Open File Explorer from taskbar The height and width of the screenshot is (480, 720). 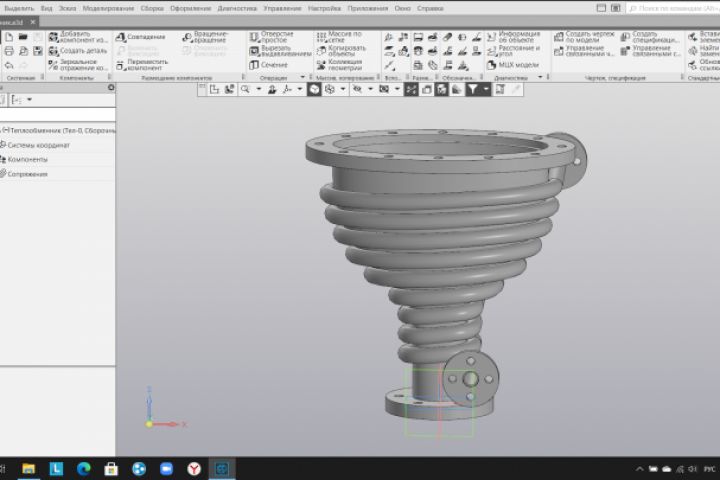click(28, 469)
